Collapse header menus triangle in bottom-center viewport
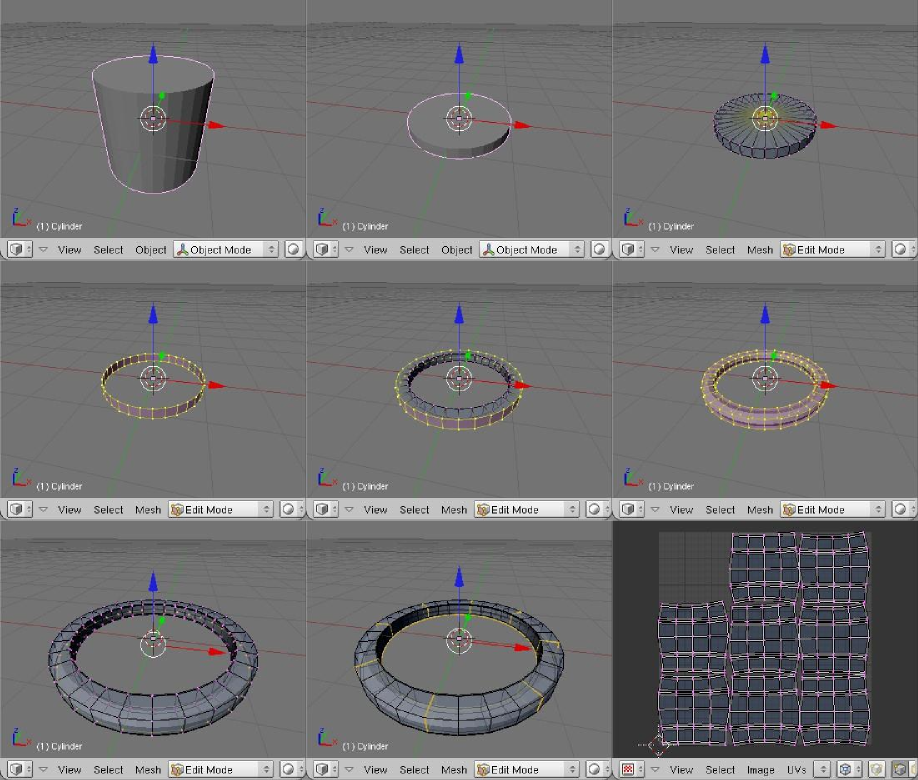918x780 pixels. click(349, 769)
